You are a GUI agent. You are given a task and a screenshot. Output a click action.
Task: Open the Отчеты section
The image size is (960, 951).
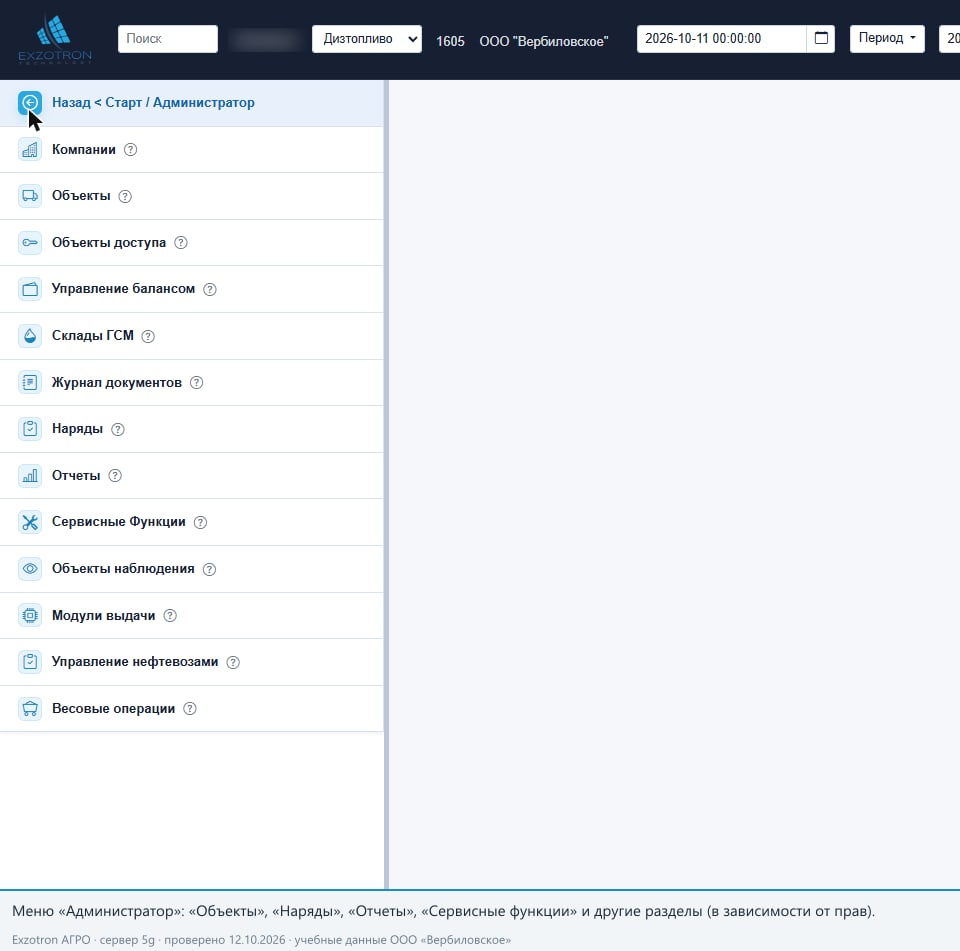point(192,476)
